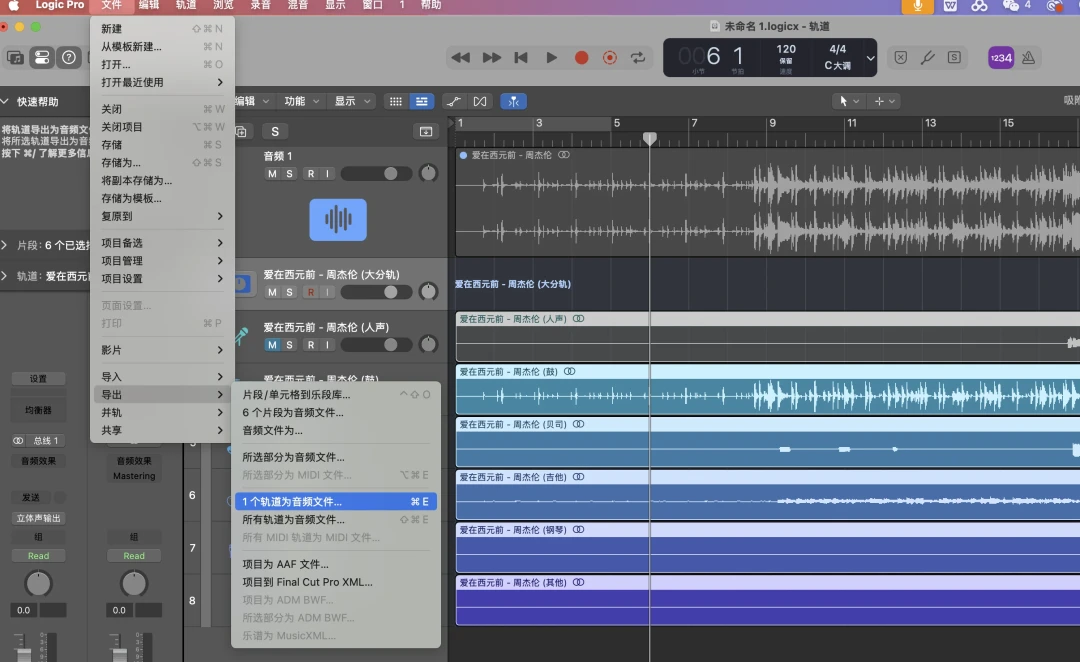Click the 设置 button in channel strip
This screenshot has height=662, width=1080.
click(38, 379)
